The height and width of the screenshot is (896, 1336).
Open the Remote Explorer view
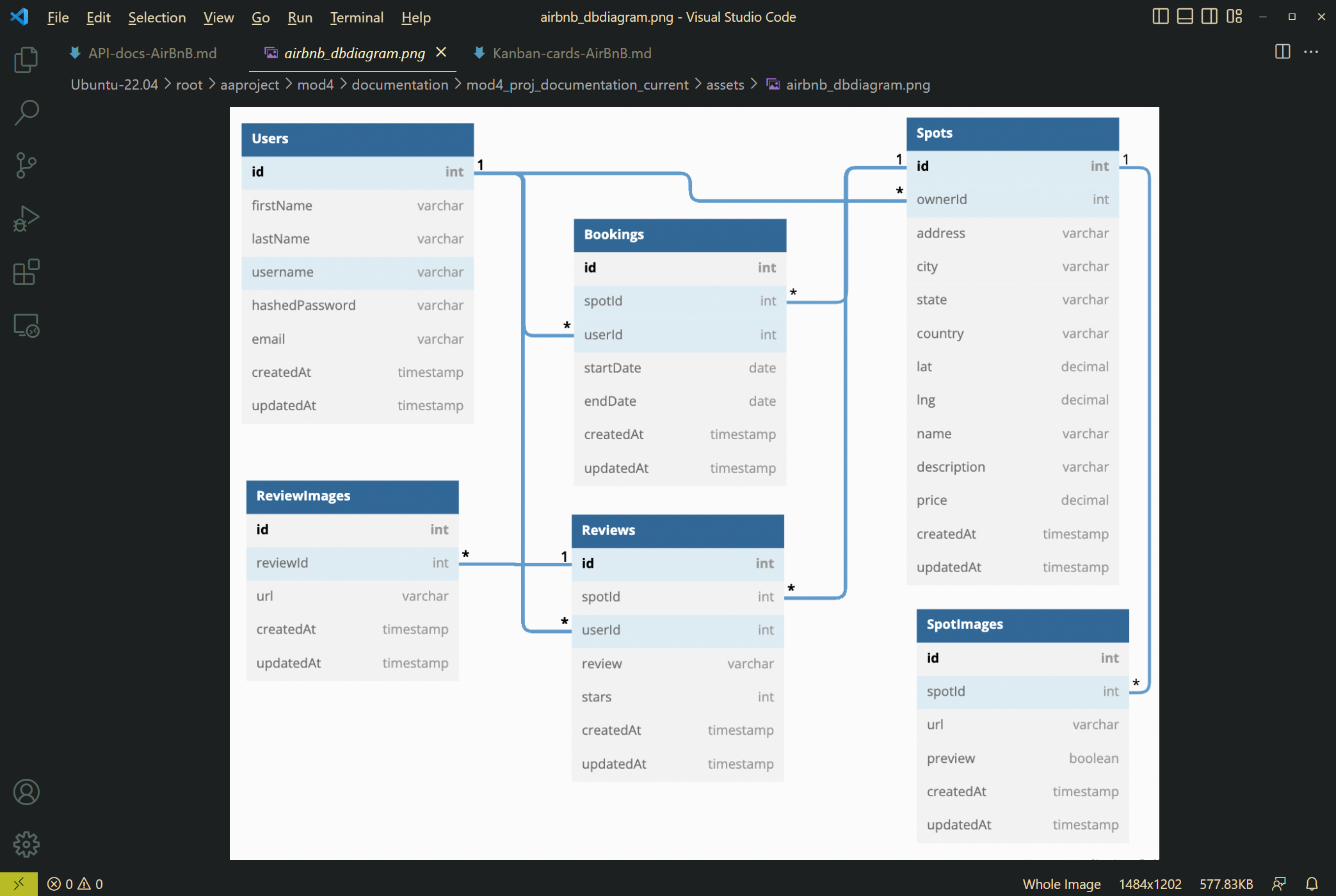coord(25,324)
